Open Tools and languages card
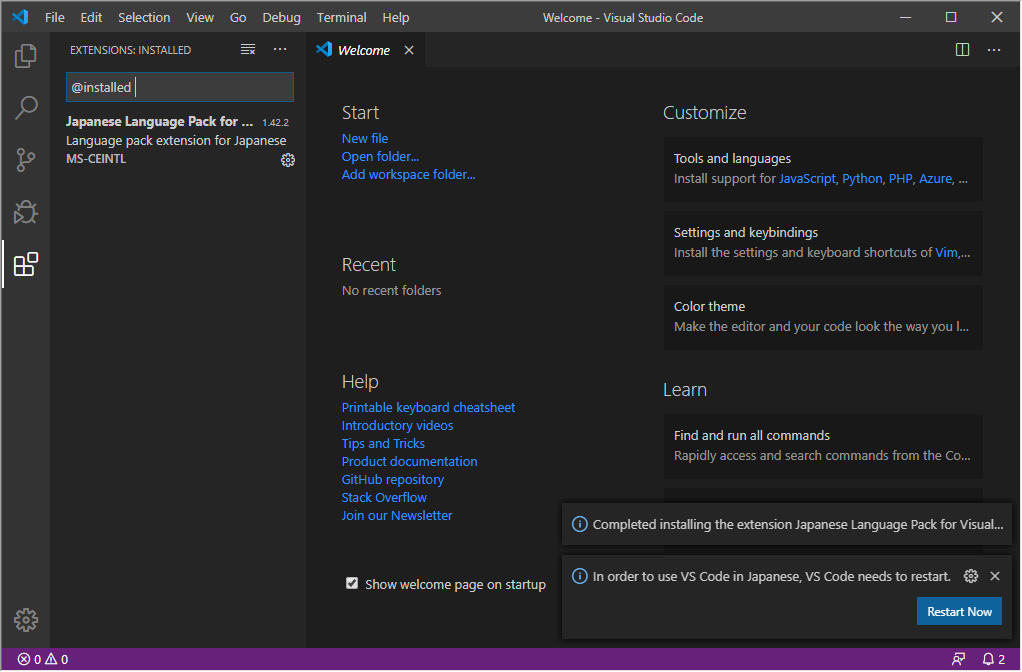Viewport: 1022px width, 672px height. pyautogui.click(x=823, y=169)
